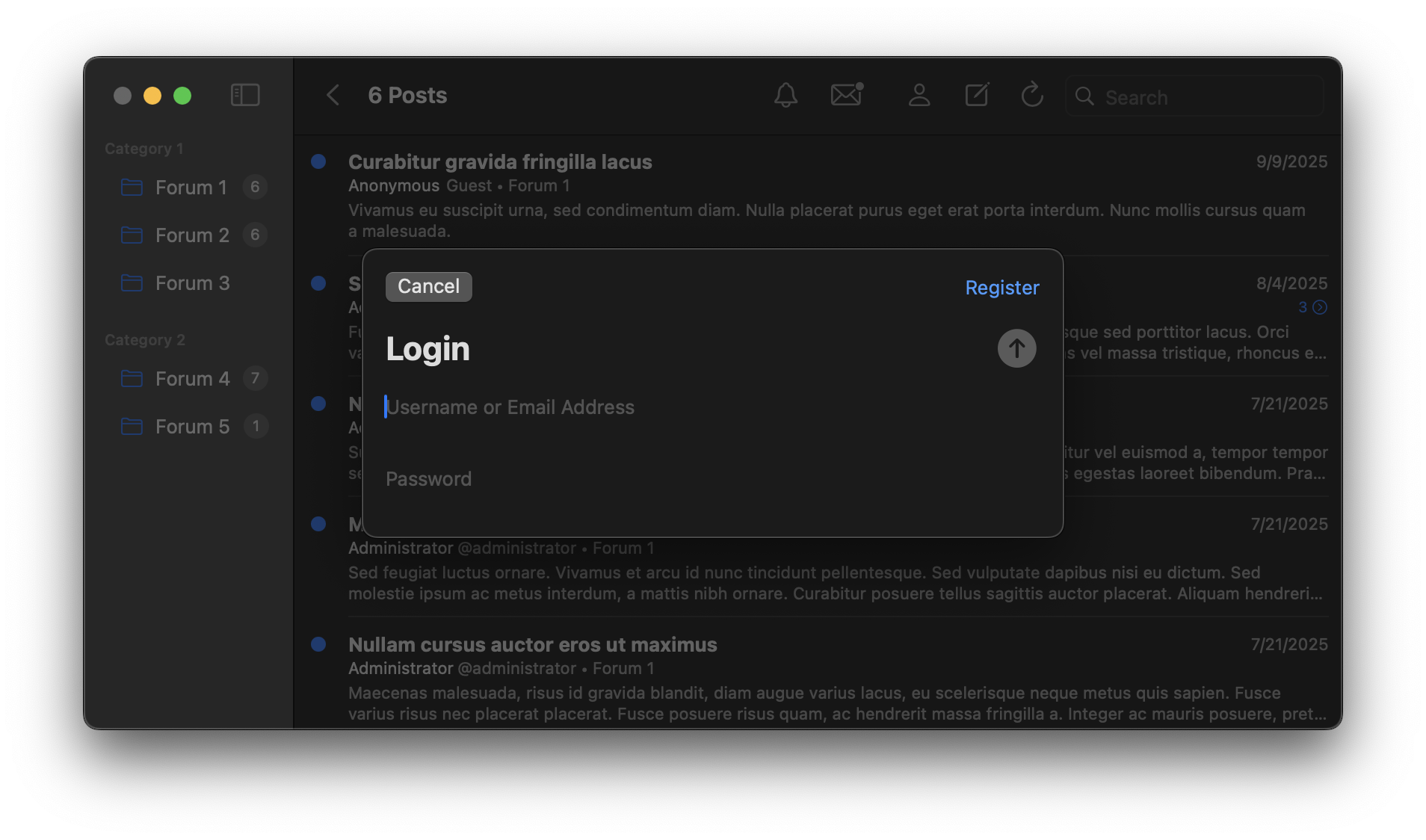Screen dimensions: 1426x840
Task: Select Forum 1 in sidebar
Action: (x=191, y=188)
